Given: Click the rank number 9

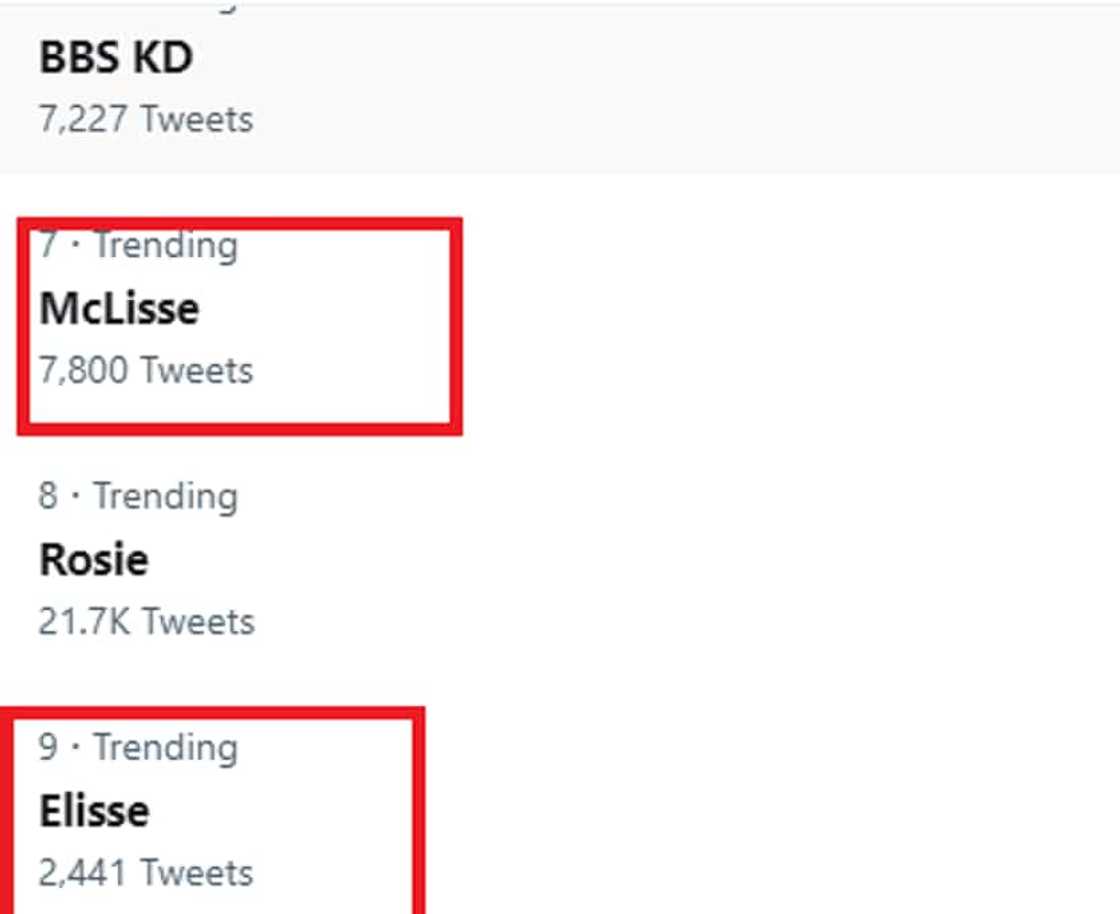Looking at the screenshot, I should [x=48, y=748].
